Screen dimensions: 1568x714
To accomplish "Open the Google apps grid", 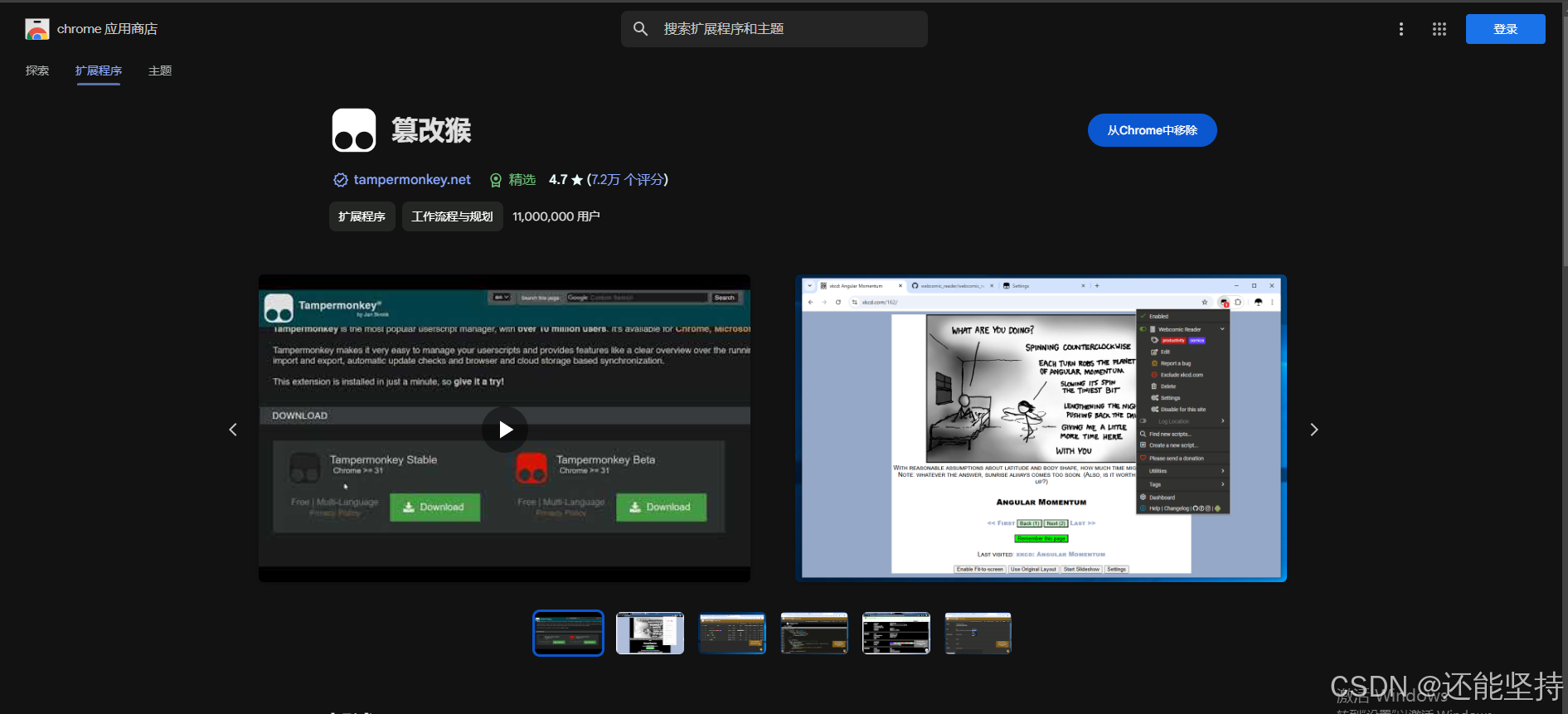I will pos(1439,29).
